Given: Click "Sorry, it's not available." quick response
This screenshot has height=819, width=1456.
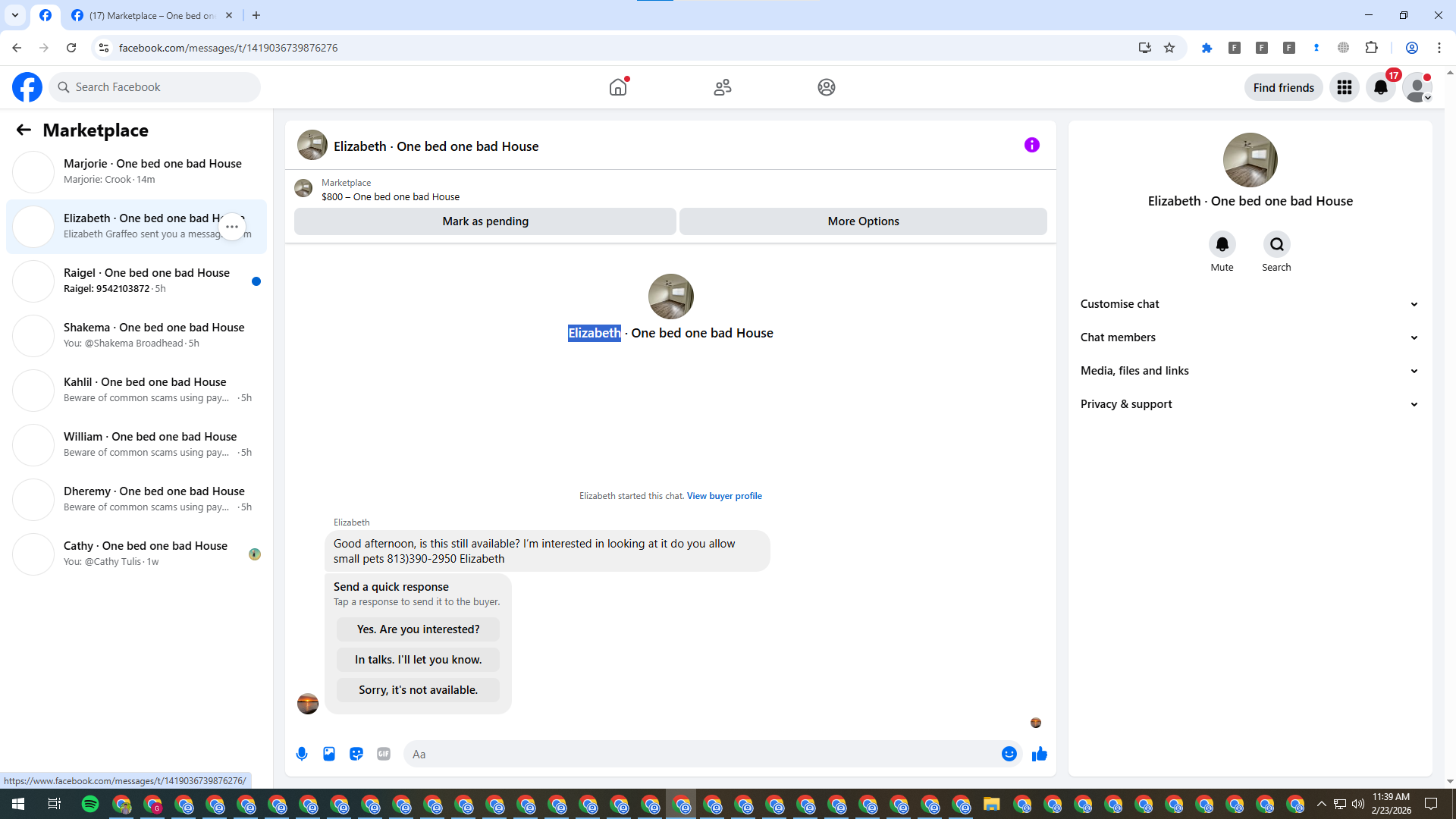Looking at the screenshot, I should tap(418, 690).
